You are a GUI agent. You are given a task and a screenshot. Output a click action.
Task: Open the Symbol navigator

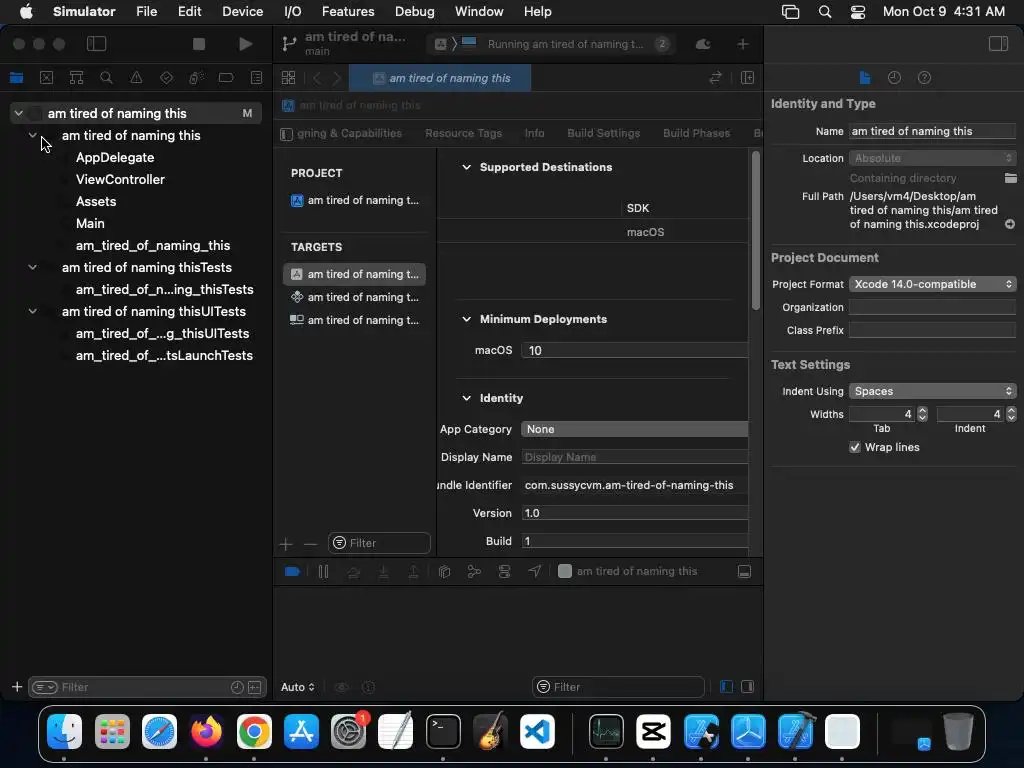pos(76,78)
